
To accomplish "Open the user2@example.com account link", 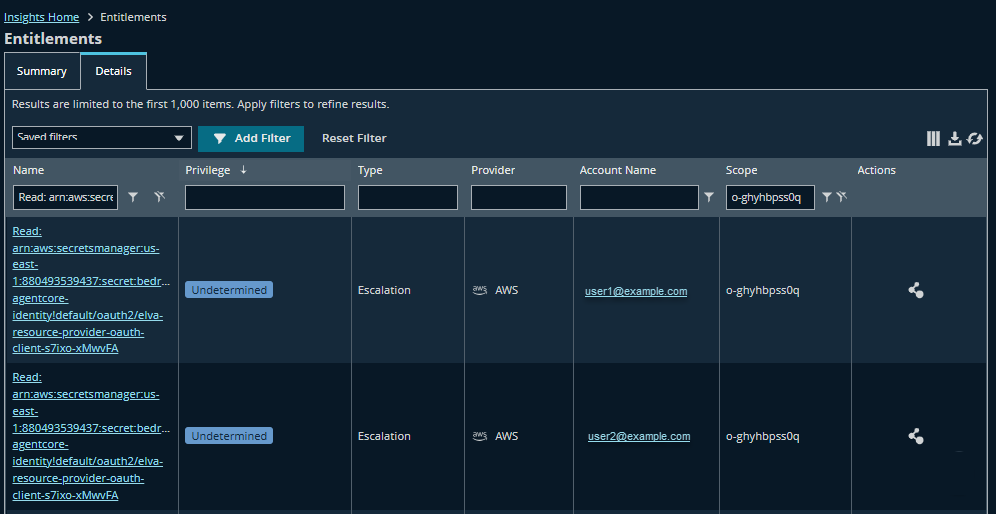I will click(x=639, y=436).
